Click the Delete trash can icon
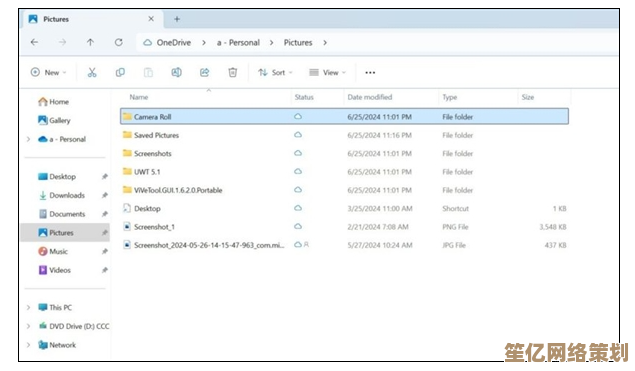The image size is (635, 371). (232, 72)
